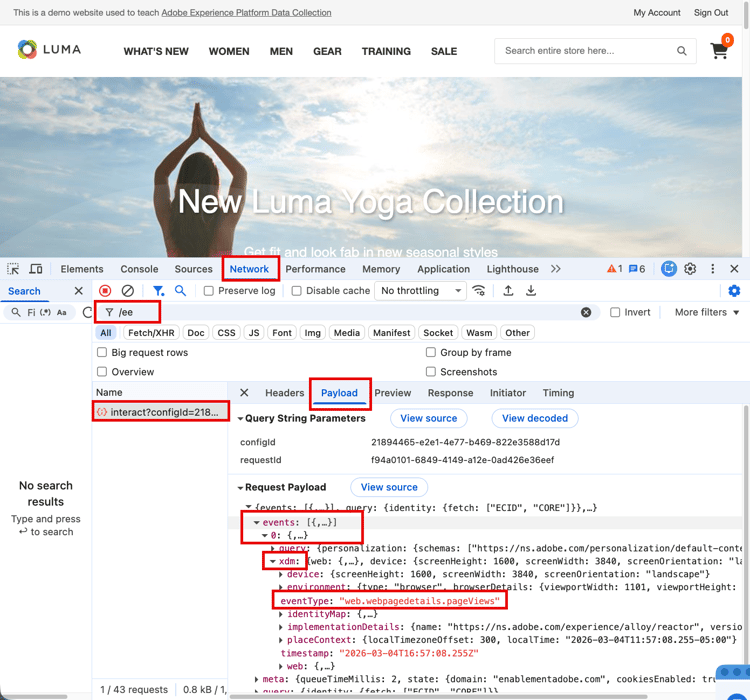View source of Request Payload
This screenshot has height=700, width=750.
pos(389,488)
